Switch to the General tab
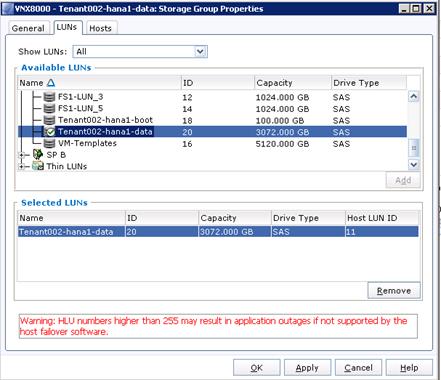 [x=28, y=28]
